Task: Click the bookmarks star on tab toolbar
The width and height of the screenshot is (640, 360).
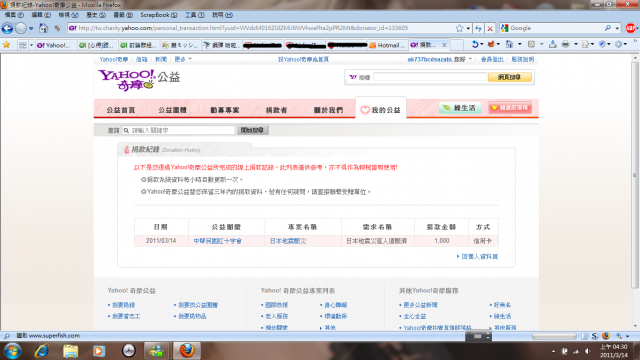Action: coord(6,45)
